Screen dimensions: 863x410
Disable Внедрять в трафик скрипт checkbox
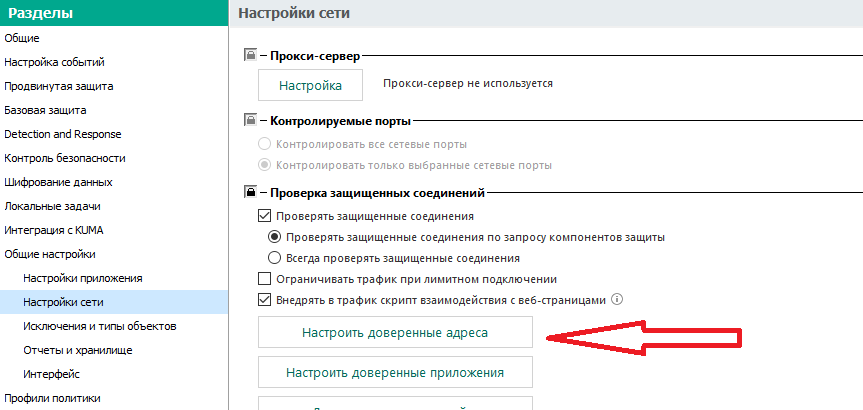(265, 299)
